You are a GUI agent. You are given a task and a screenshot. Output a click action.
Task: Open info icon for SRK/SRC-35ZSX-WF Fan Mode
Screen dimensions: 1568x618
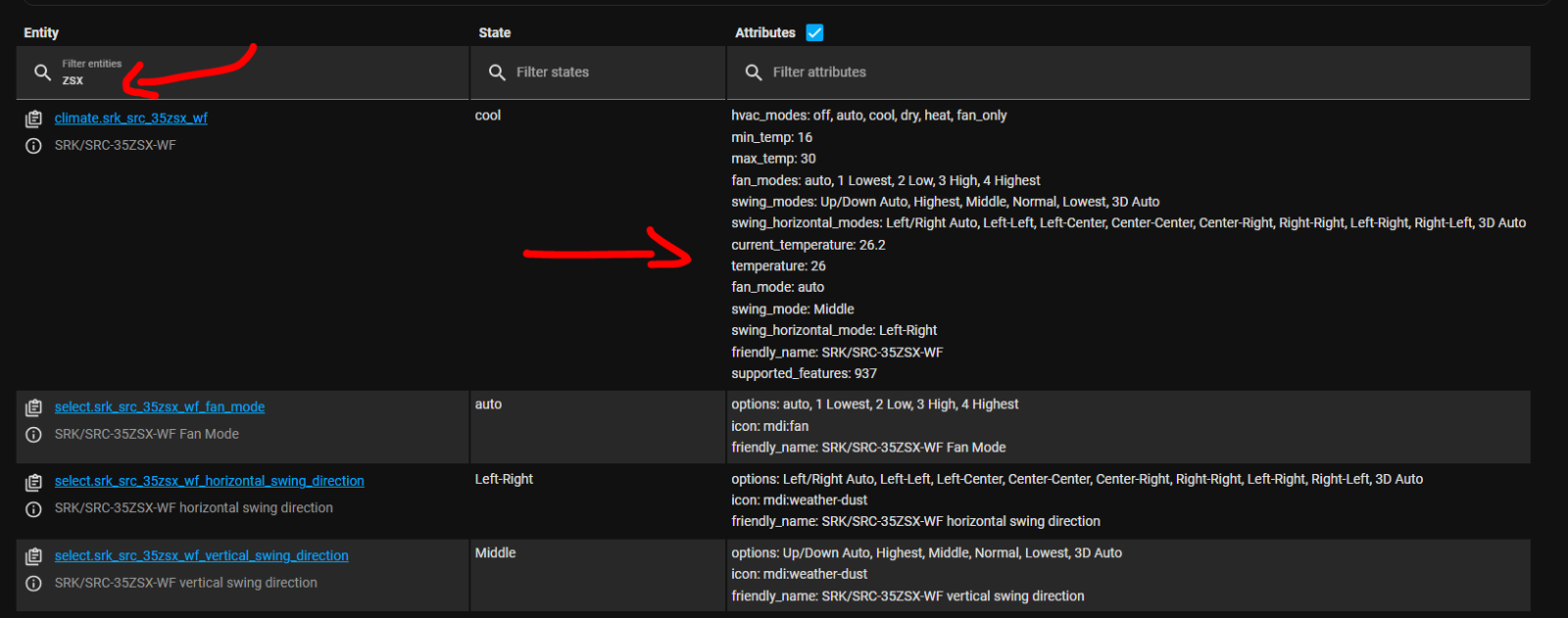coord(33,435)
